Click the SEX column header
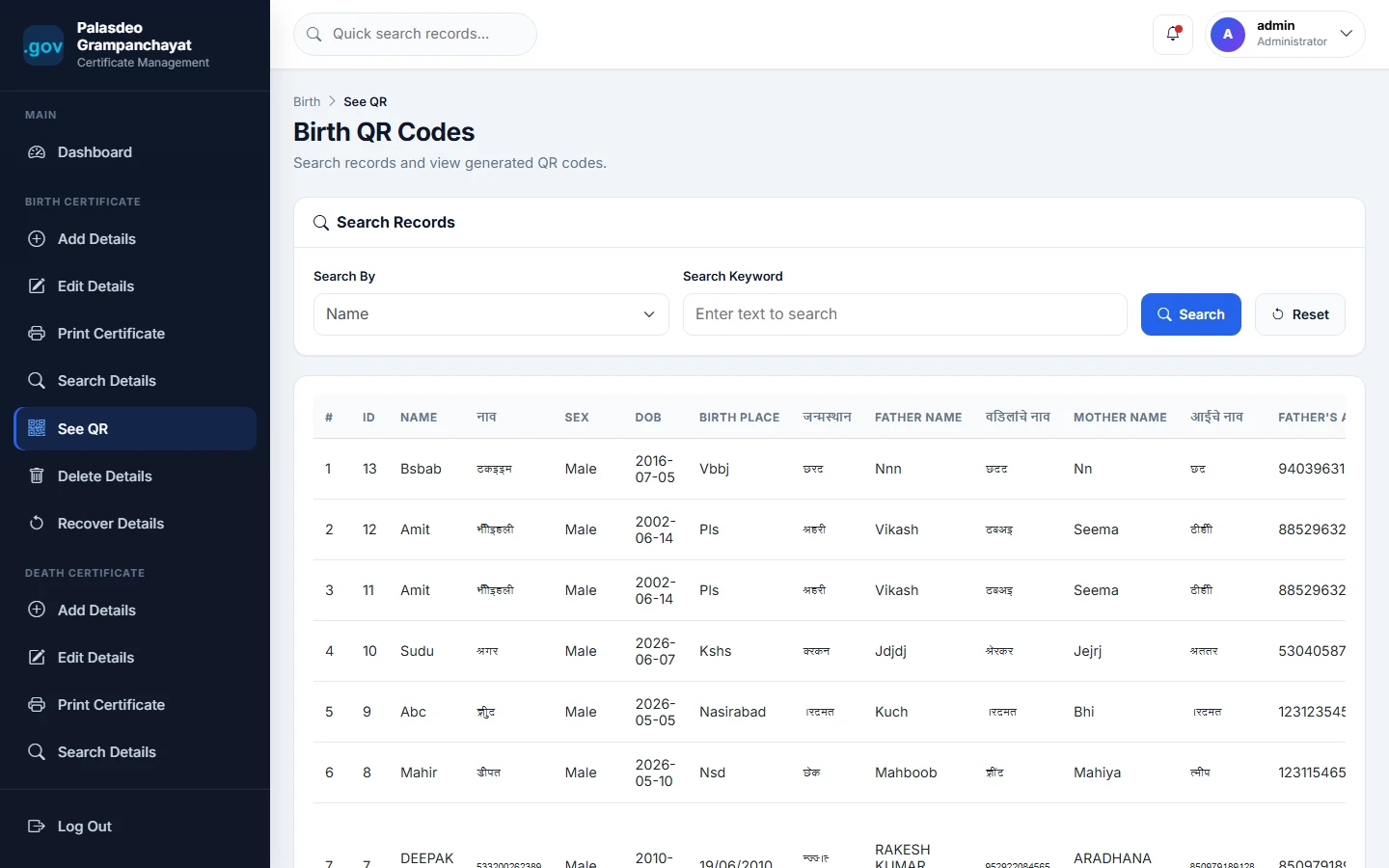Image resolution: width=1389 pixels, height=868 pixels. [577, 418]
